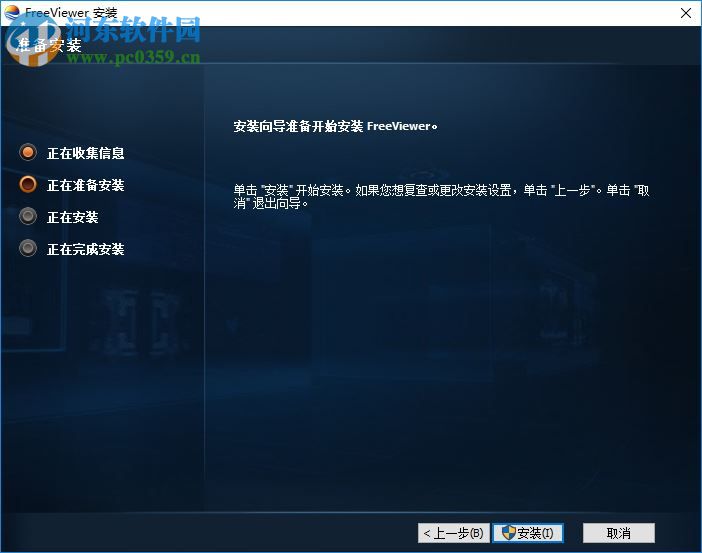This screenshot has height=553, width=702.
Task: Click the heading 安装向导准备开始安装 FreeViewer
Action: pos(335,126)
